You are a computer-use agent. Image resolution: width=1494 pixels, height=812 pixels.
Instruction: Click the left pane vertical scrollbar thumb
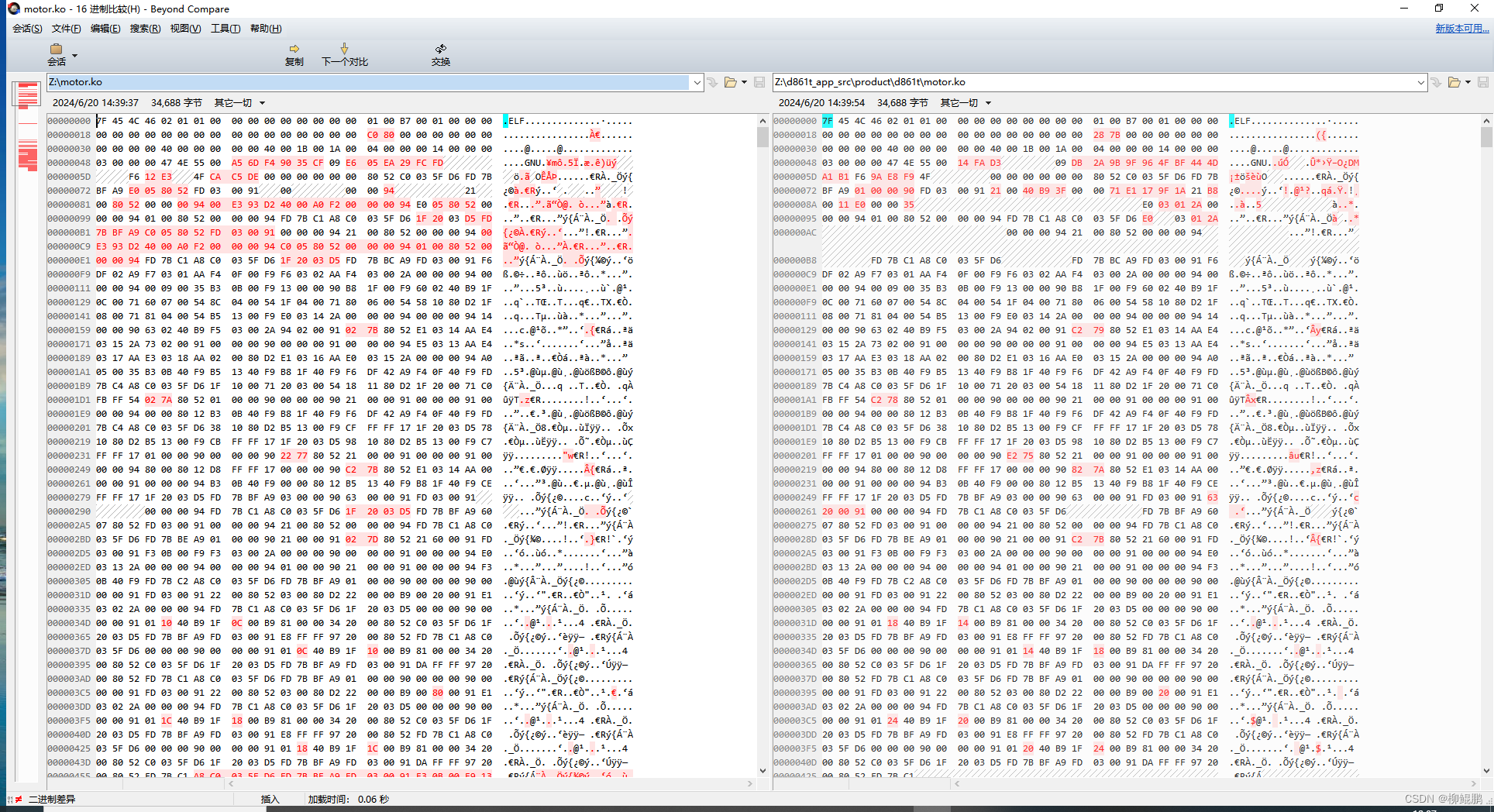tap(762, 137)
